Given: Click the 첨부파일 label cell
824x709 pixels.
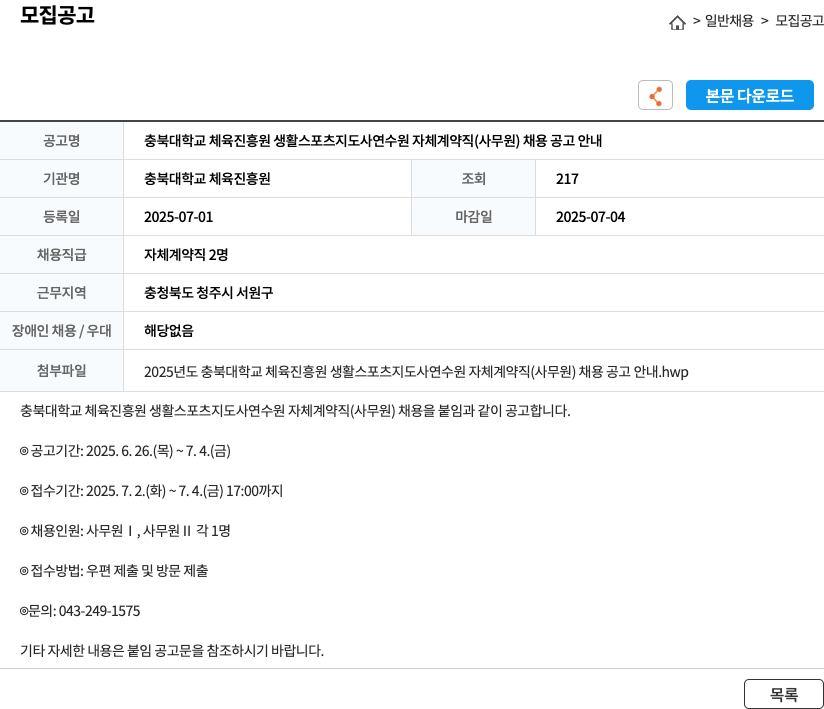Looking at the screenshot, I should point(61,371).
